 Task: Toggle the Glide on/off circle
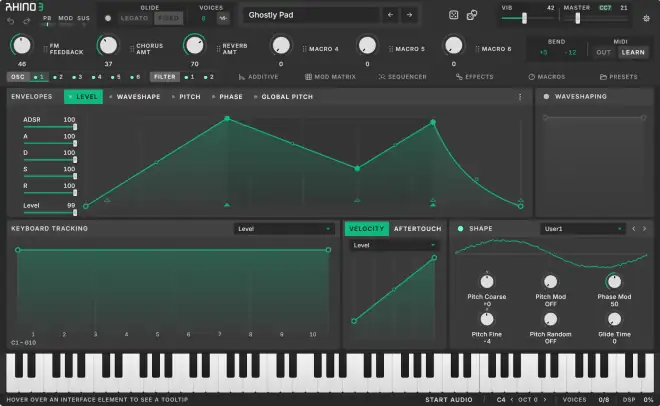[108, 18]
